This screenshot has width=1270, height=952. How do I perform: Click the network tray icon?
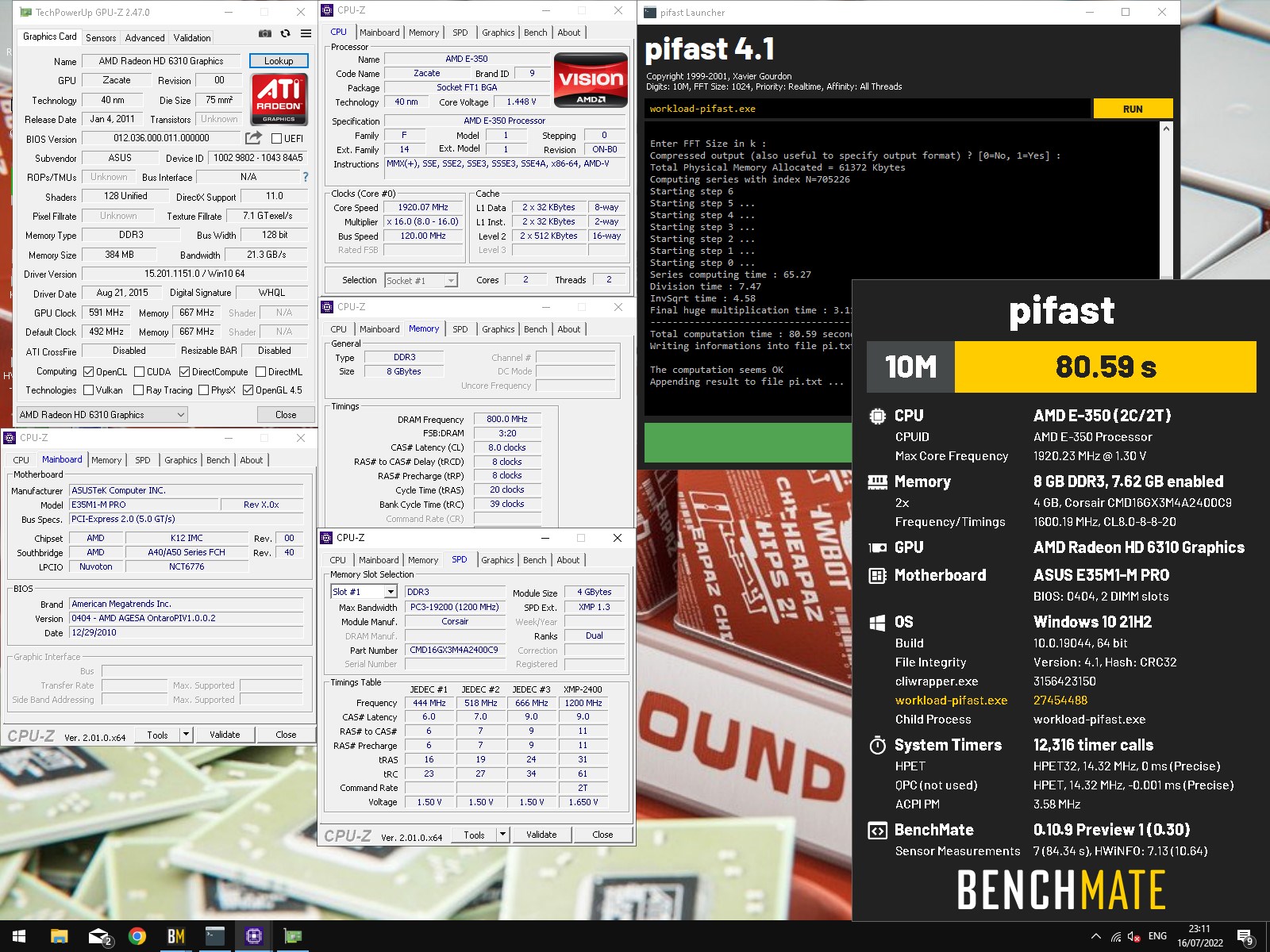(1116, 937)
